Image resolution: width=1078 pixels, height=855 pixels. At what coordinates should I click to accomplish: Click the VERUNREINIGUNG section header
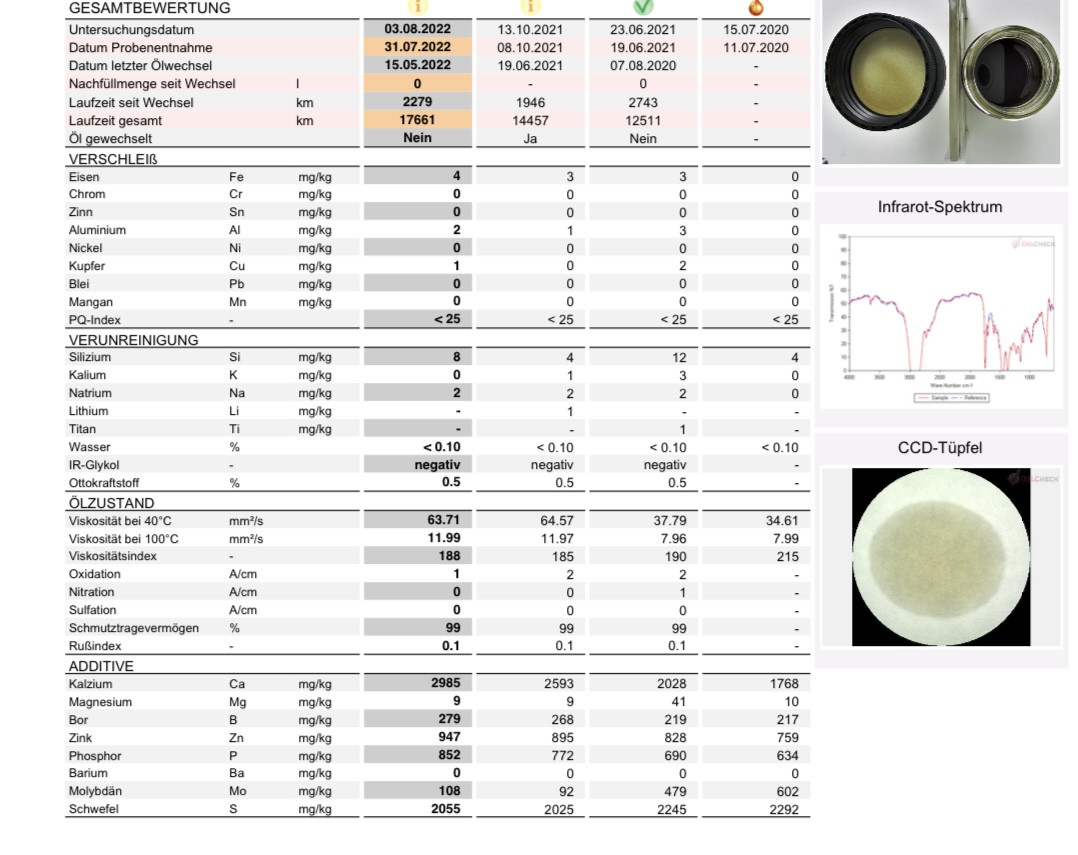pyautogui.click(x=133, y=340)
